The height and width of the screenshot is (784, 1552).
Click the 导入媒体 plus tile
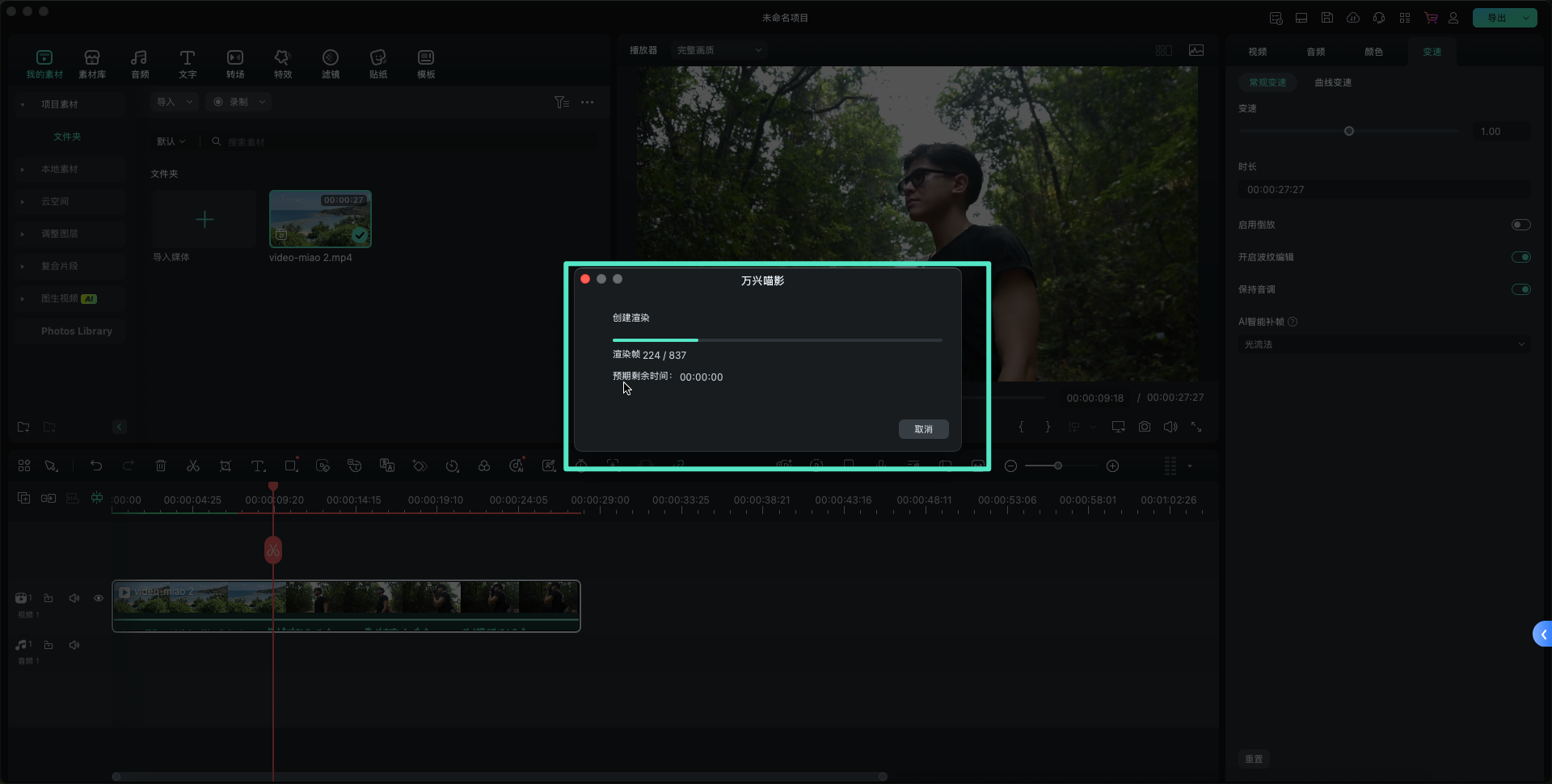tap(205, 219)
